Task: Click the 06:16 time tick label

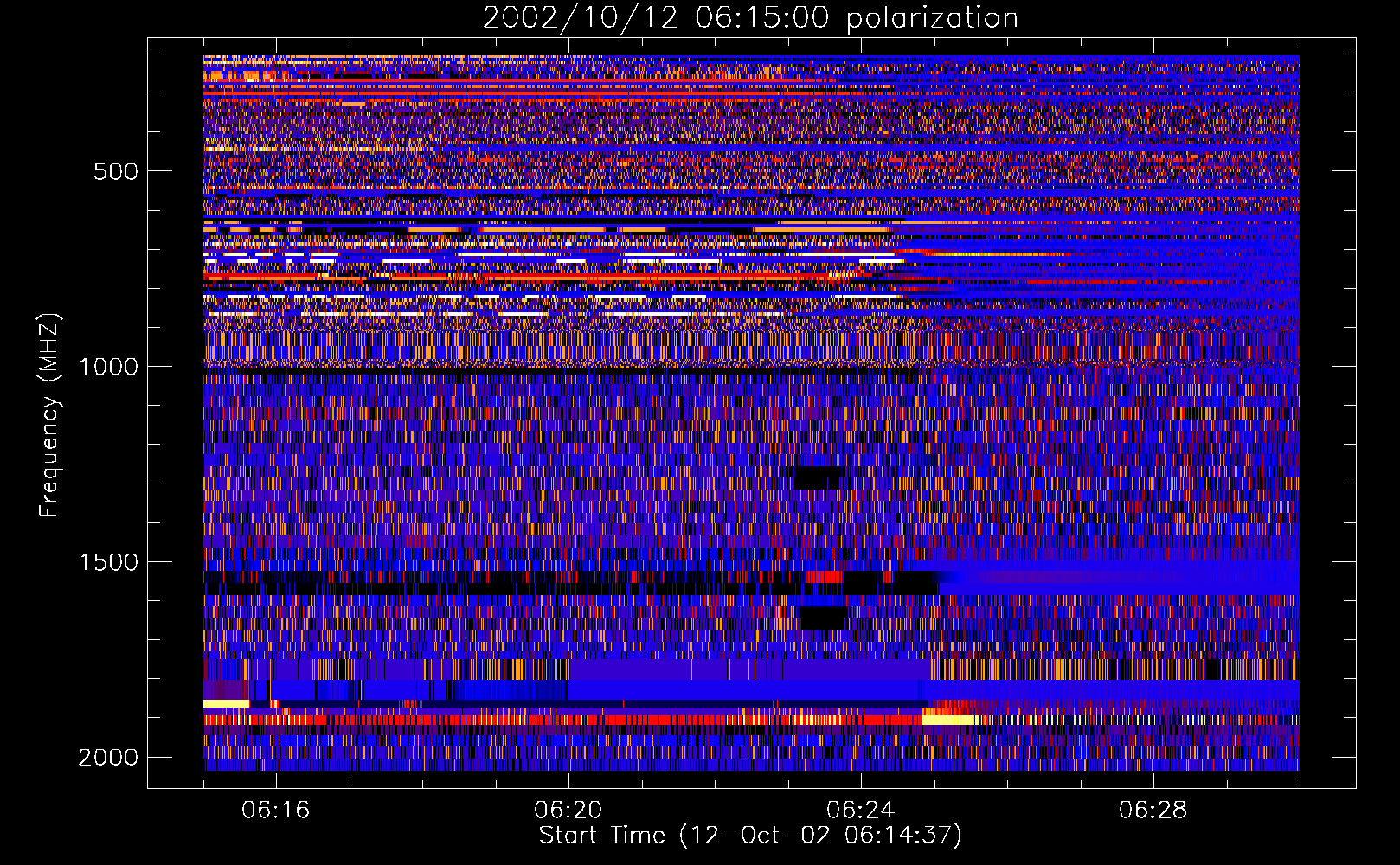Action: click(276, 811)
